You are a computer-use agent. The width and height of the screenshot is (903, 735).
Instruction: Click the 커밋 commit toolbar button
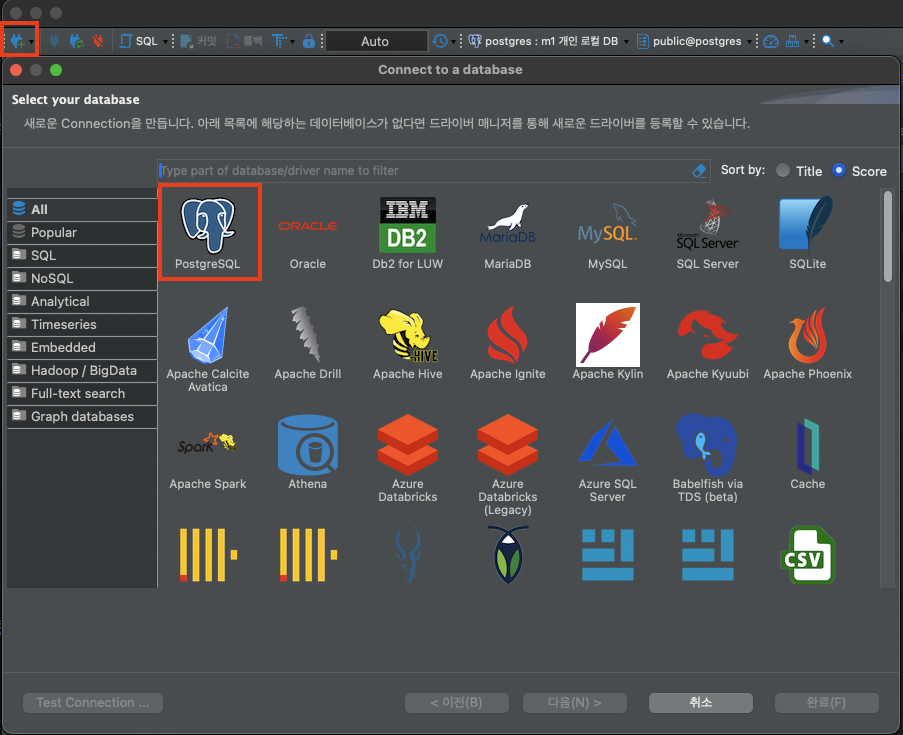(x=199, y=41)
